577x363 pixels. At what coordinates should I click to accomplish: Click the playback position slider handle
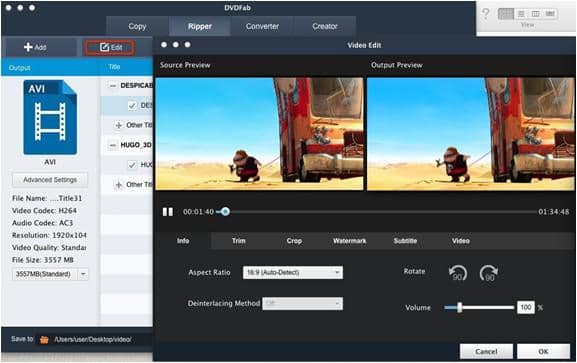click(225, 212)
